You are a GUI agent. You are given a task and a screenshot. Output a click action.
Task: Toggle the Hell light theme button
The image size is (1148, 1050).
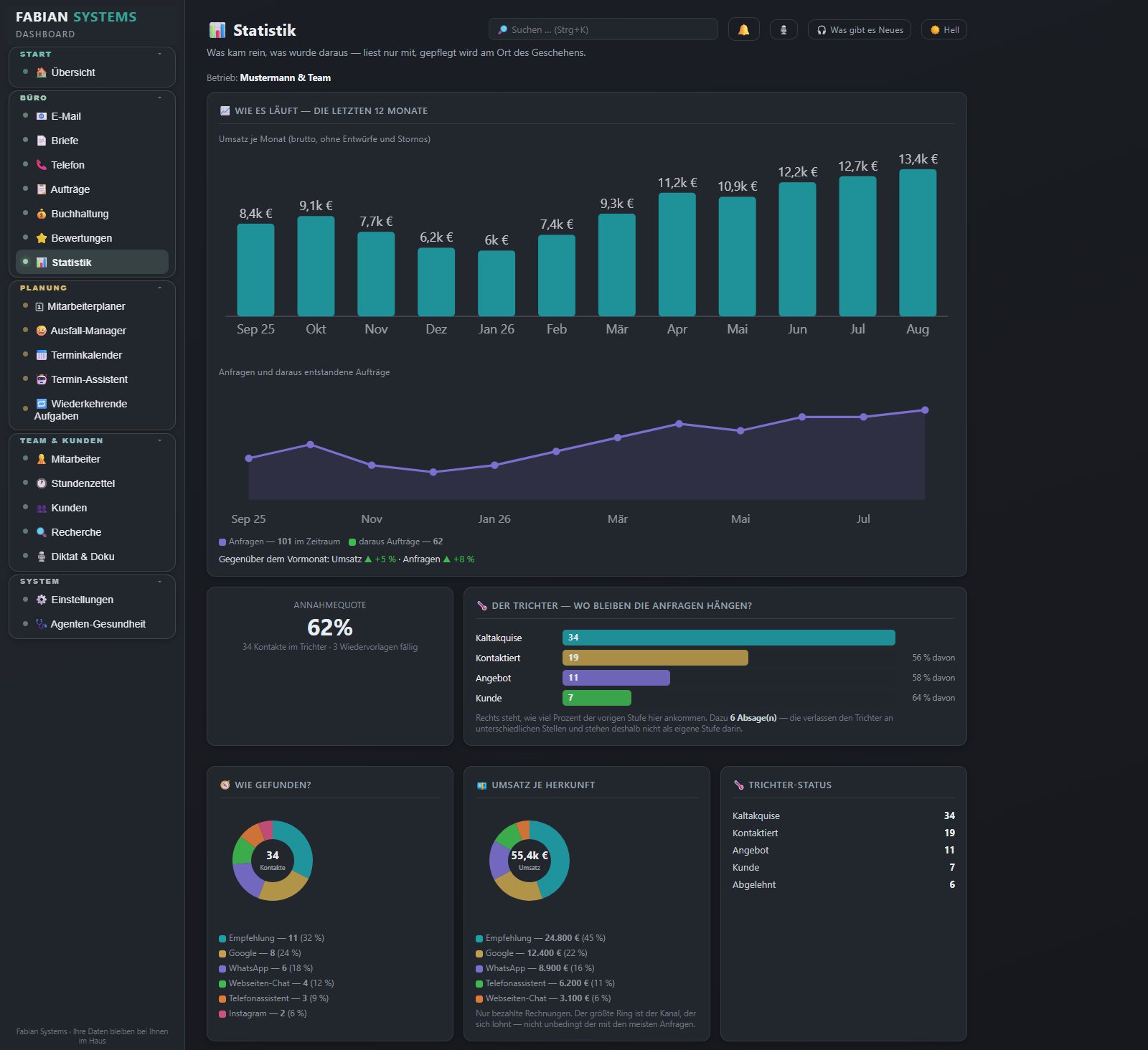[x=944, y=29]
